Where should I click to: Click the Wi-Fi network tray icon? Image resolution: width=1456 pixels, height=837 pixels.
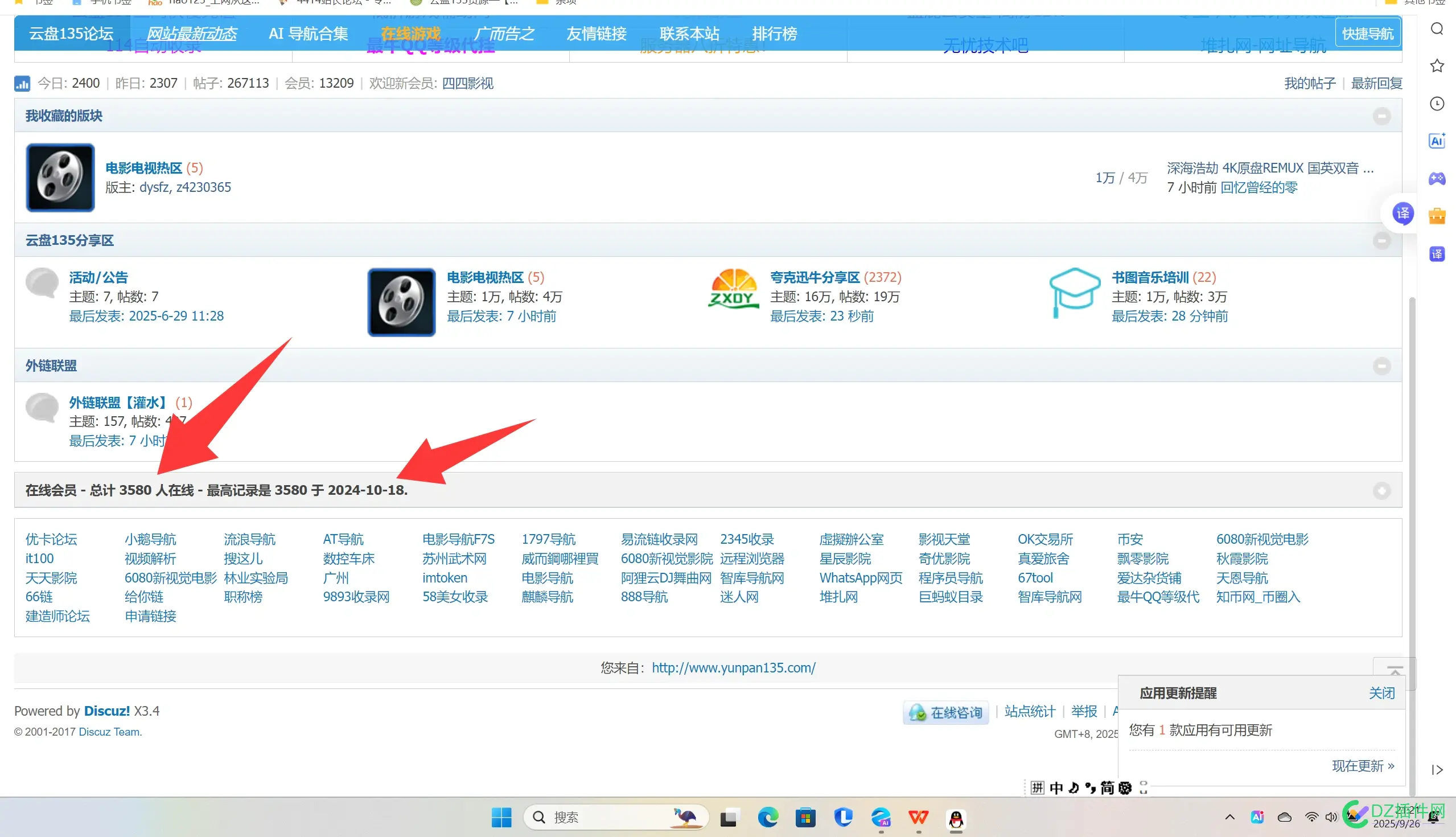coord(1311,818)
